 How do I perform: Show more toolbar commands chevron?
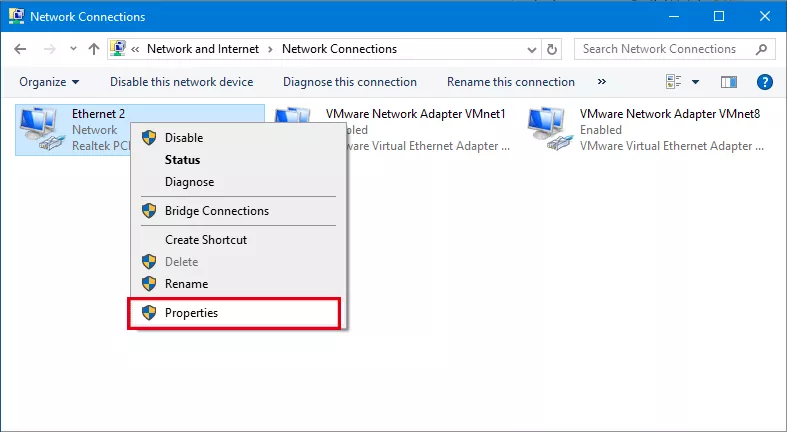(602, 82)
